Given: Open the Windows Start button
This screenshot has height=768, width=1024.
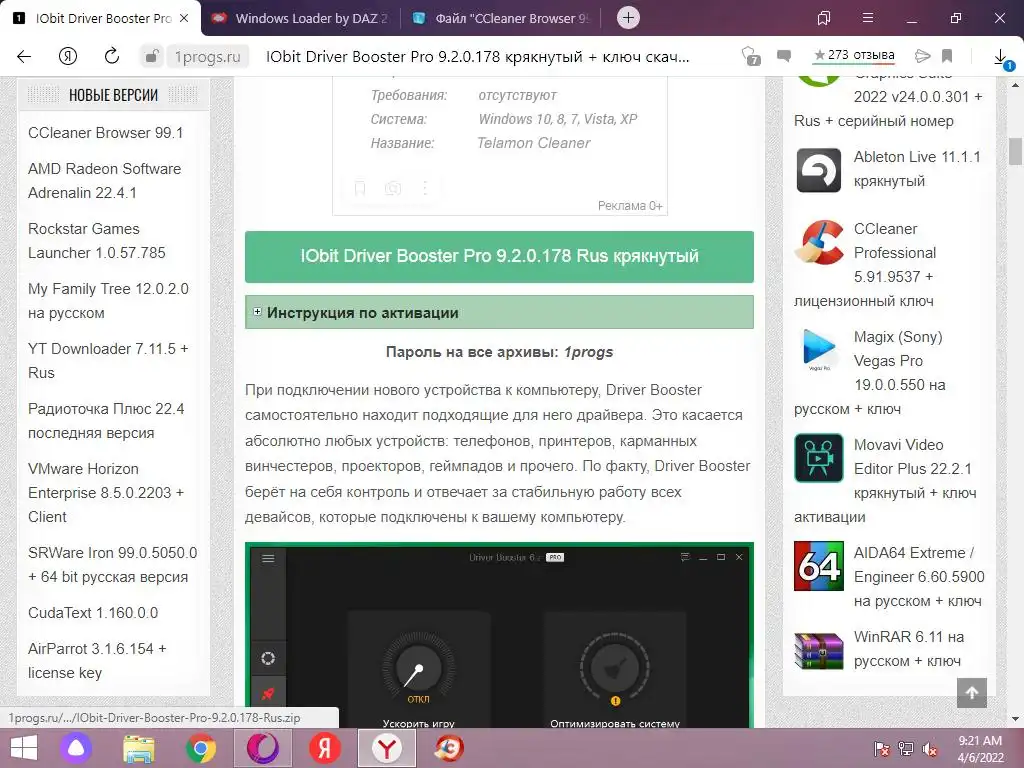Looking at the screenshot, I should click(x=24, y=748).
